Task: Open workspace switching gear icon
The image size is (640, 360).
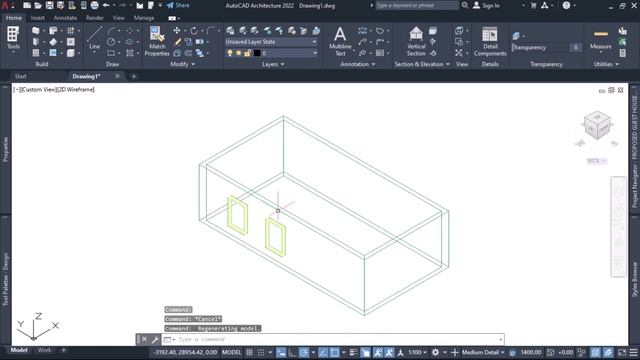Action: 436,352
